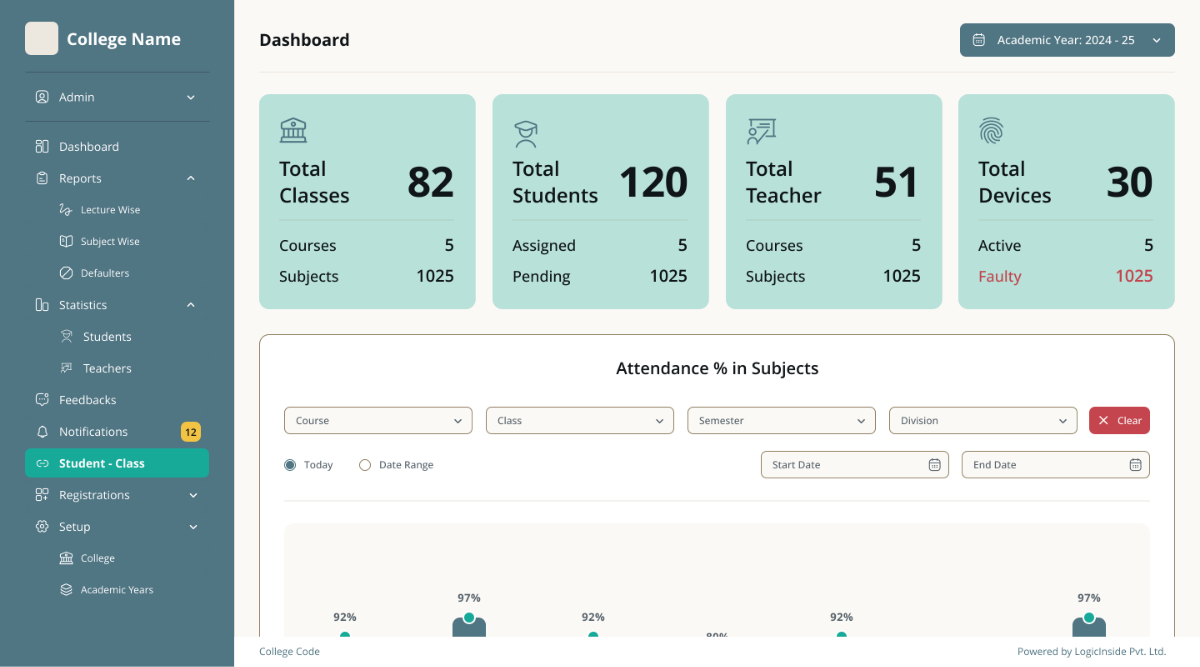Toggle the Registrations section chevron
The width and height of the screenshot is (1200, 667).
coord(193,495)
